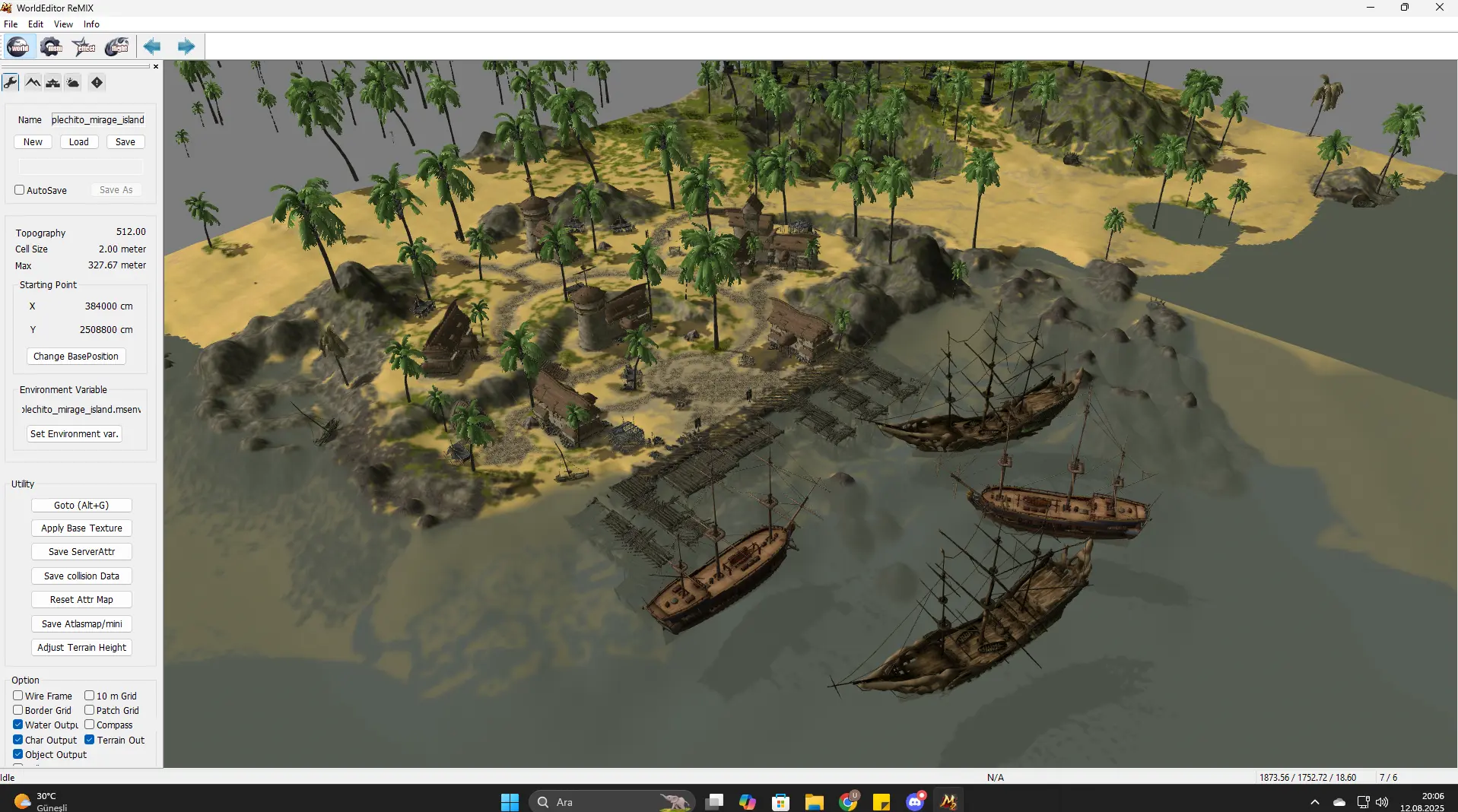
Task: Open the Effect editor mode icon
Action: pos(84,46)
